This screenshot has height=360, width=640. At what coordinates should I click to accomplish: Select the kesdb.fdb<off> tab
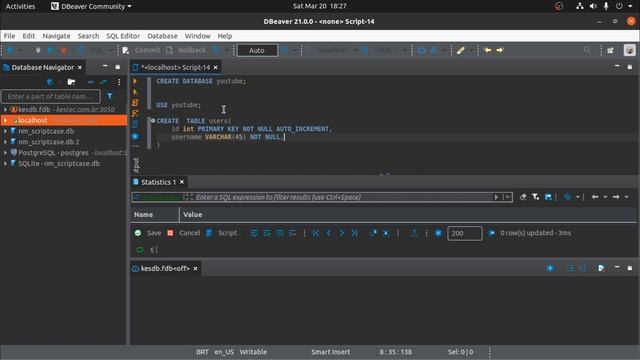tap(165, 268)
